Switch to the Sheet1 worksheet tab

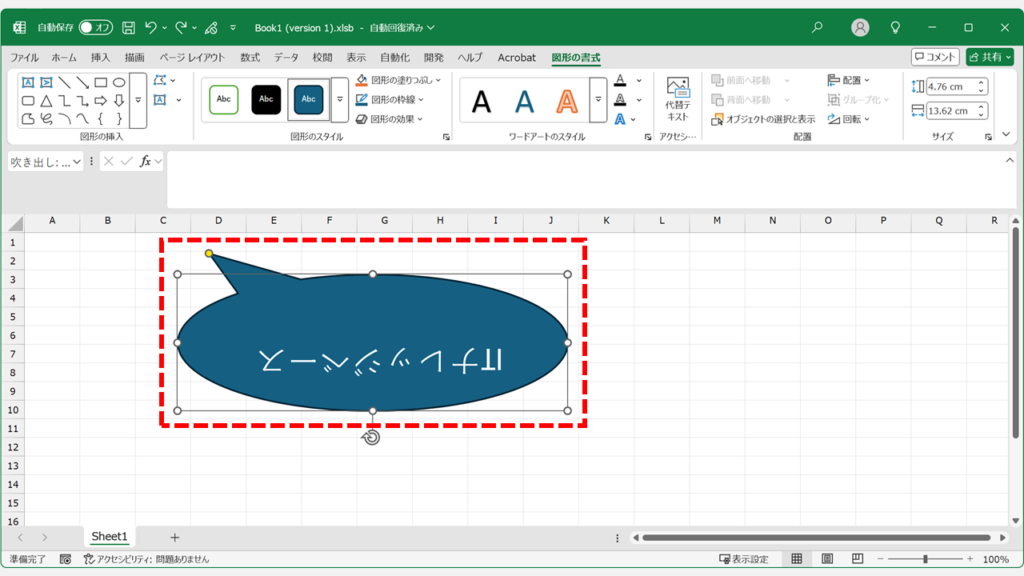(x=109, y=537)
